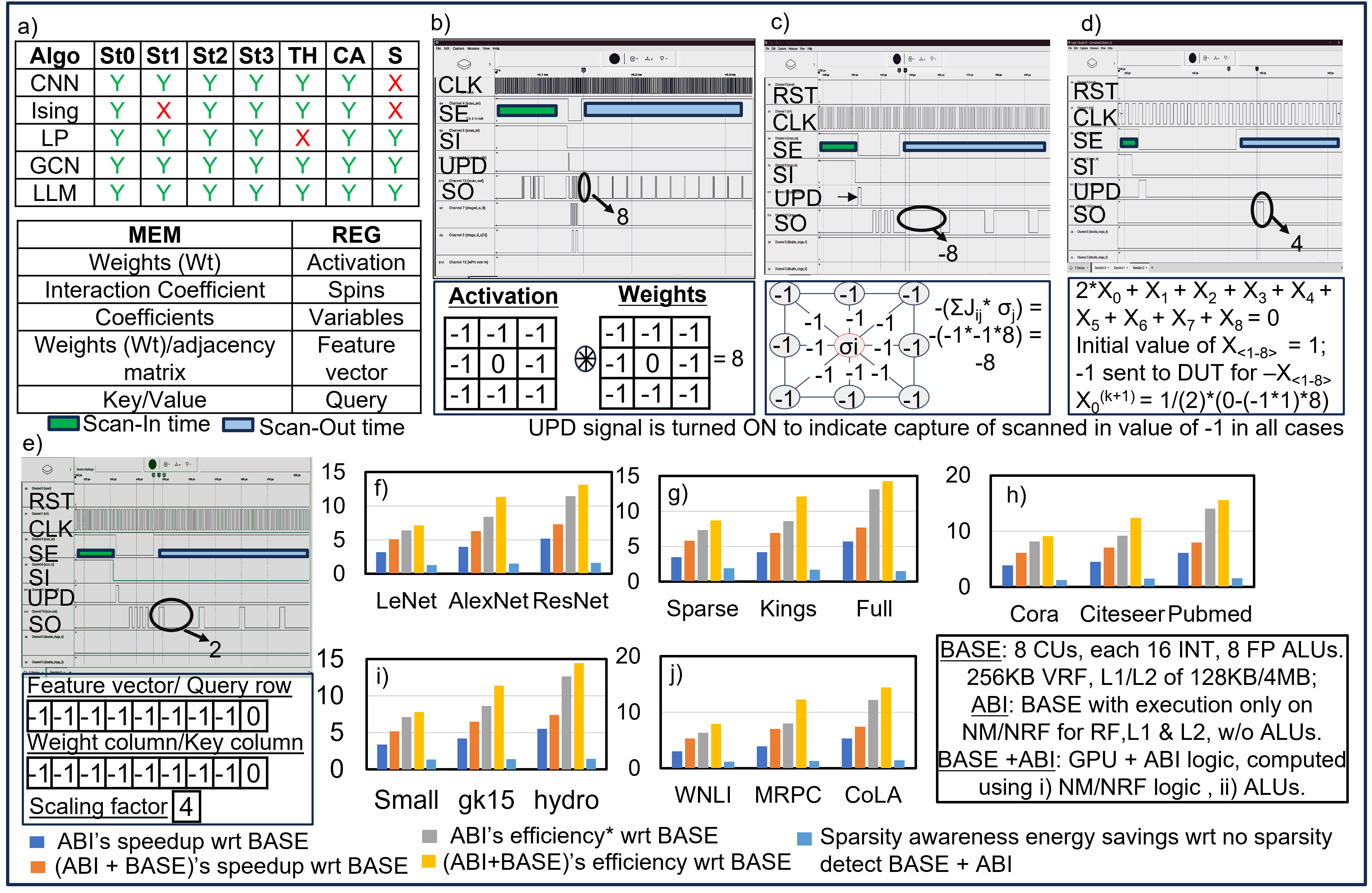Add a new session with plus icon
The image size is (1372, 893).
click(x=1152, y=267)
